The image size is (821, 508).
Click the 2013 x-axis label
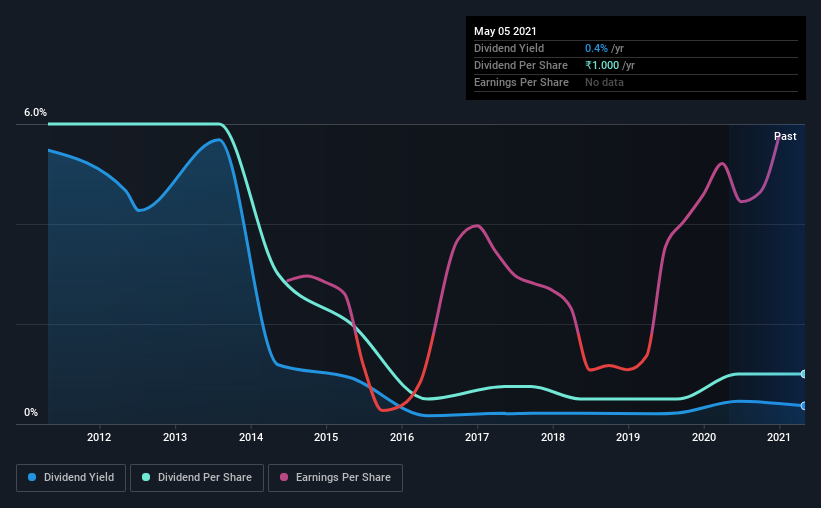175,437
